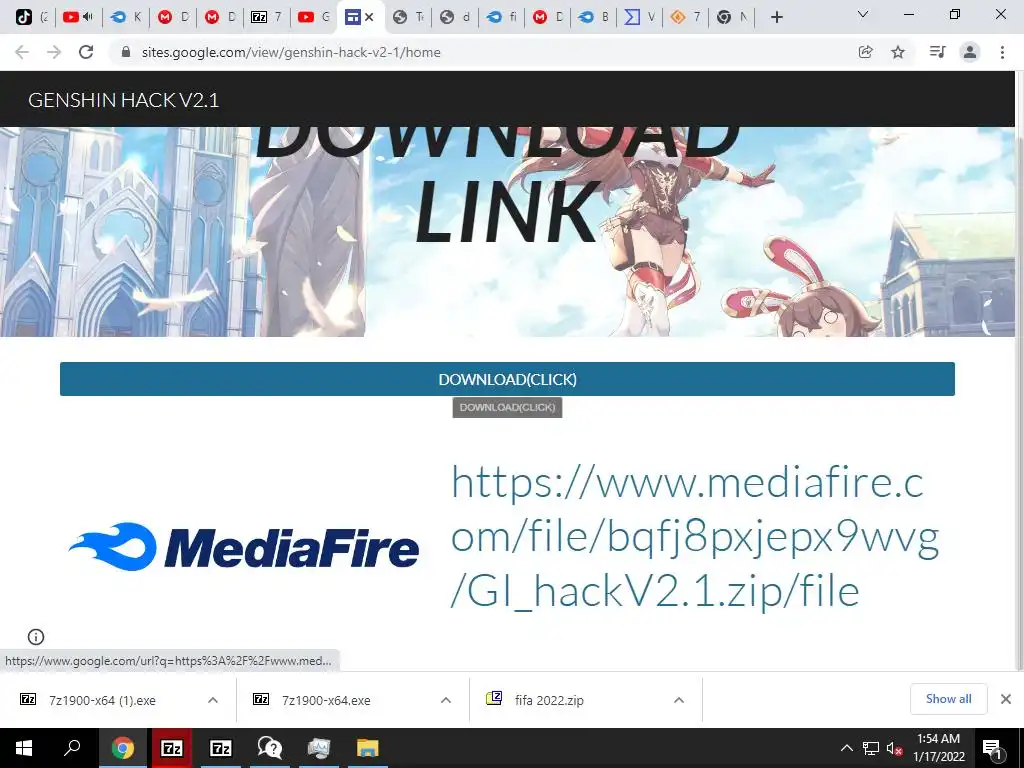Open the media control playlist icon
Viewport: 1024px width, 768px height.
click(x=937, y=52)
